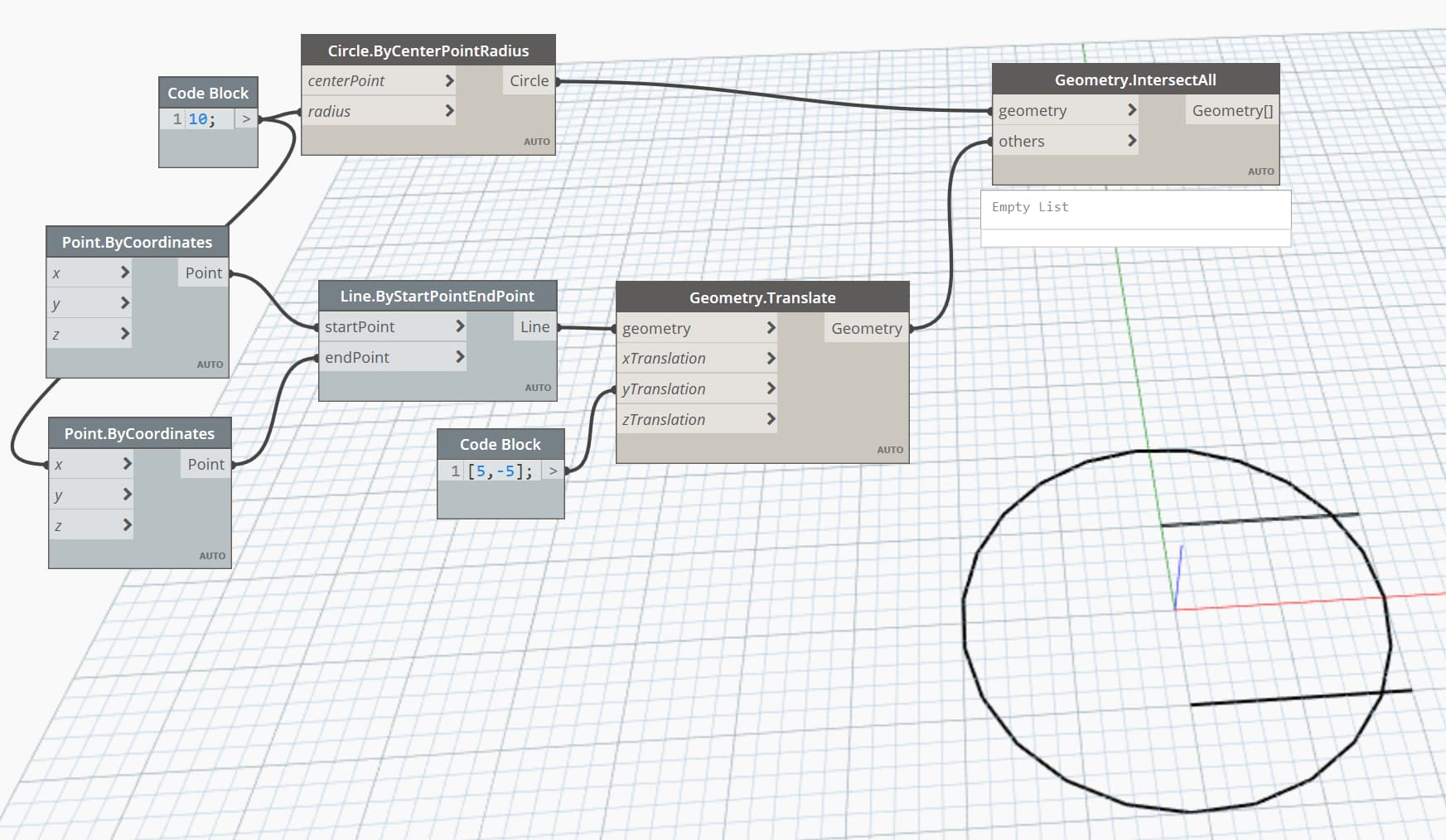Expand the chevron on the "[5,-5];" Code Block
This screenshot has width=1446, height=840.
click(x=554, y=470)
